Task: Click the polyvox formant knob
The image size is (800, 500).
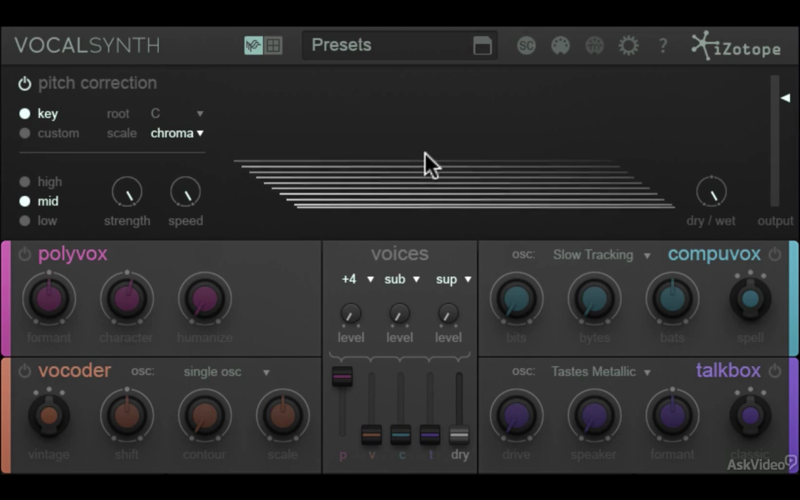Action: coord(49,298)
